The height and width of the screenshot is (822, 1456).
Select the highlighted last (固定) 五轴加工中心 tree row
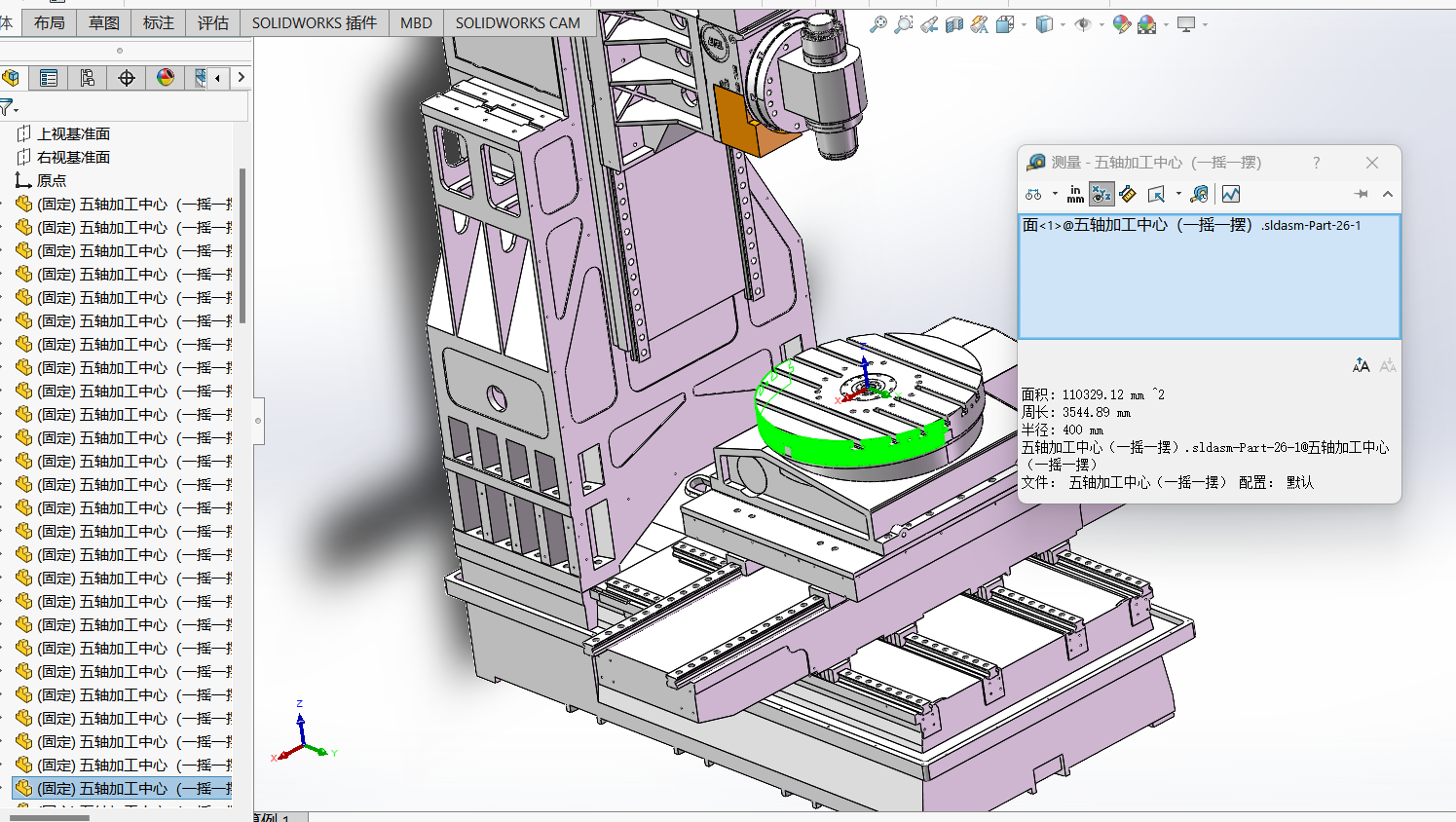coord(124,789)
